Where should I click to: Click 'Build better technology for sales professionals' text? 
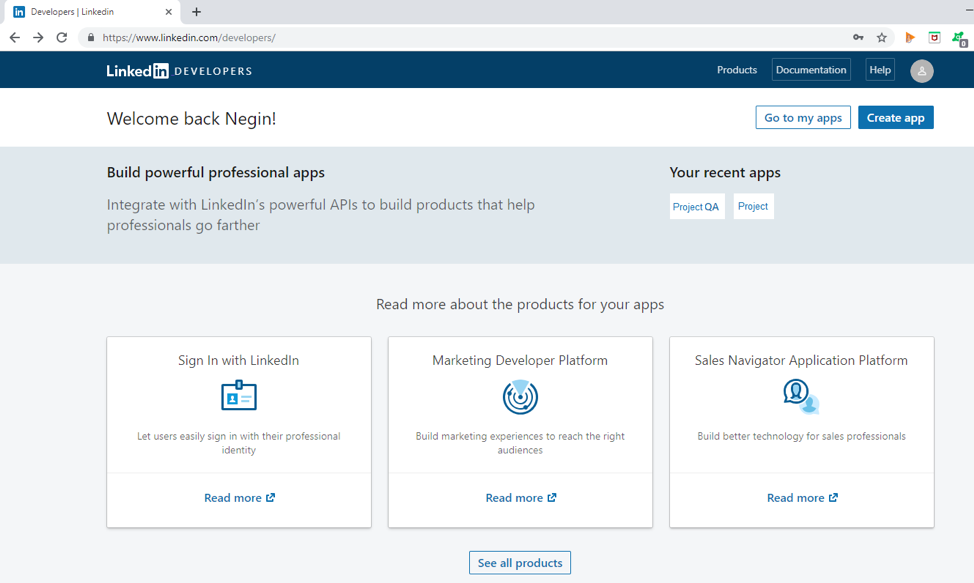click(x=801, y=436)
